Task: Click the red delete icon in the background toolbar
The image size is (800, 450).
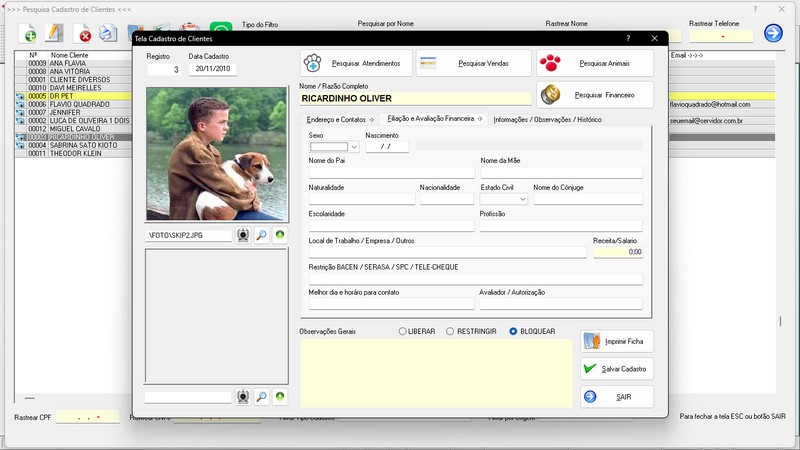Action: pos(82,34)
